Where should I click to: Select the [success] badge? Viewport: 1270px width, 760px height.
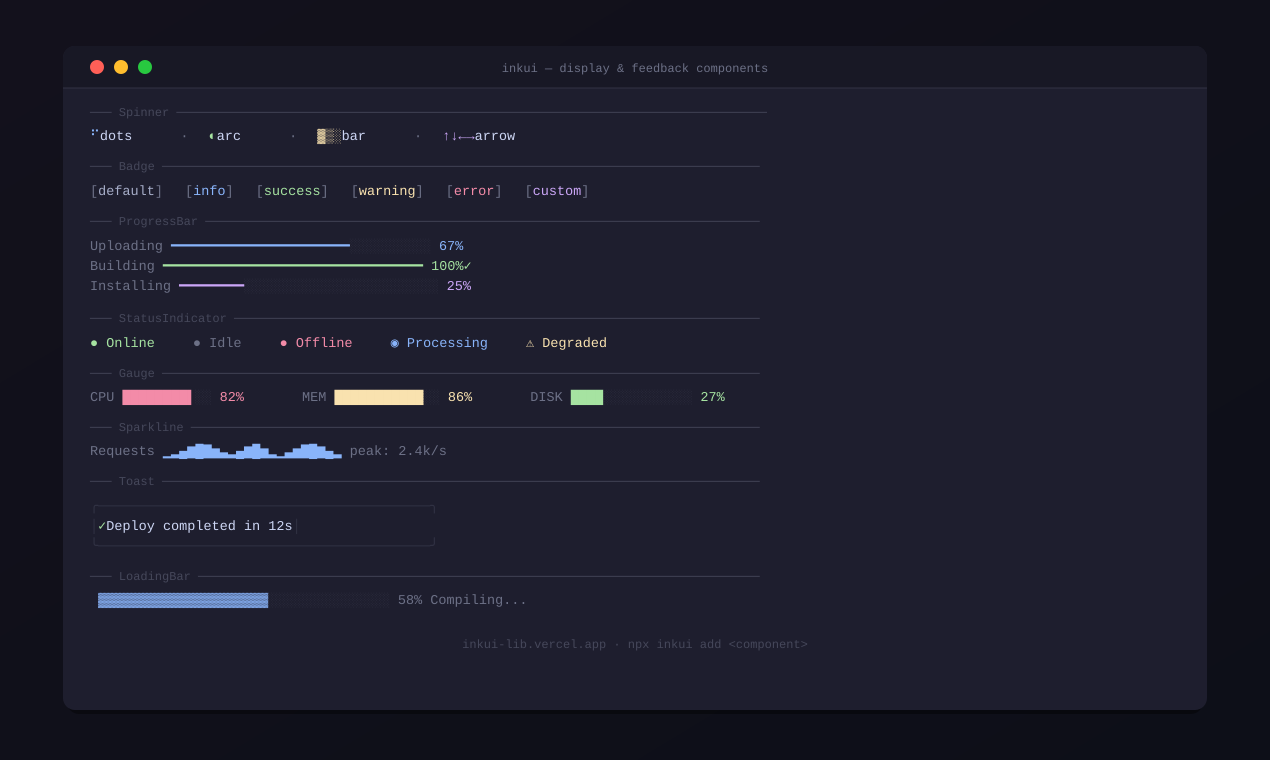(x=292, y=191)
